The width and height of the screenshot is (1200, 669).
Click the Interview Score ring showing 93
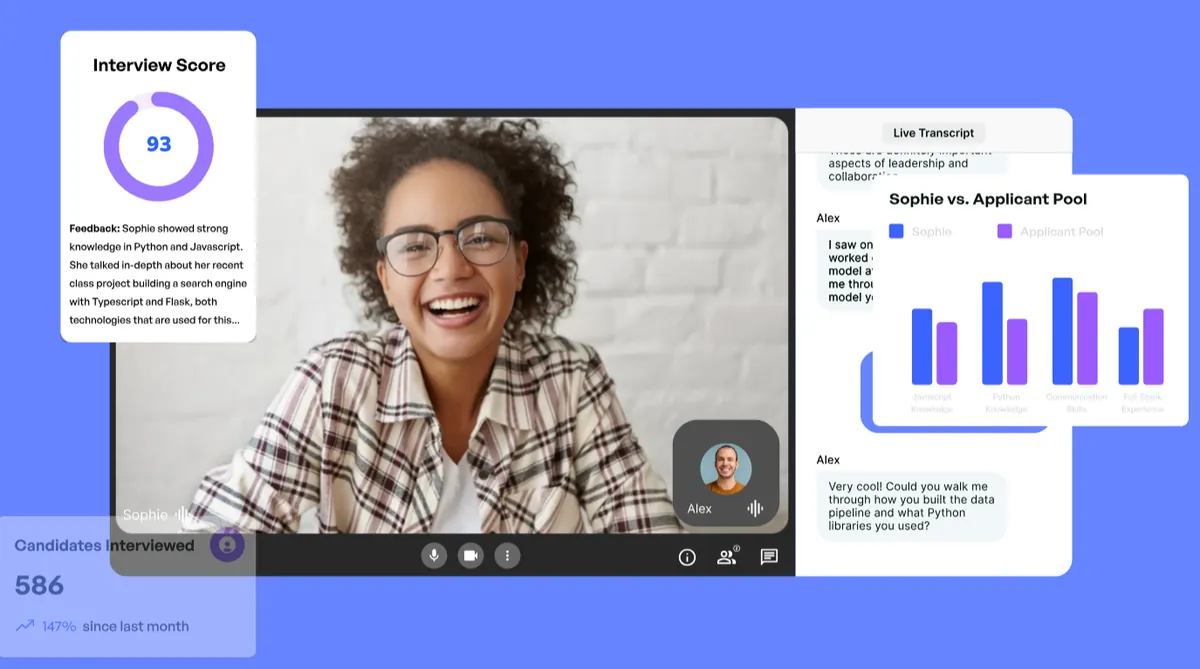coord(159,146)
